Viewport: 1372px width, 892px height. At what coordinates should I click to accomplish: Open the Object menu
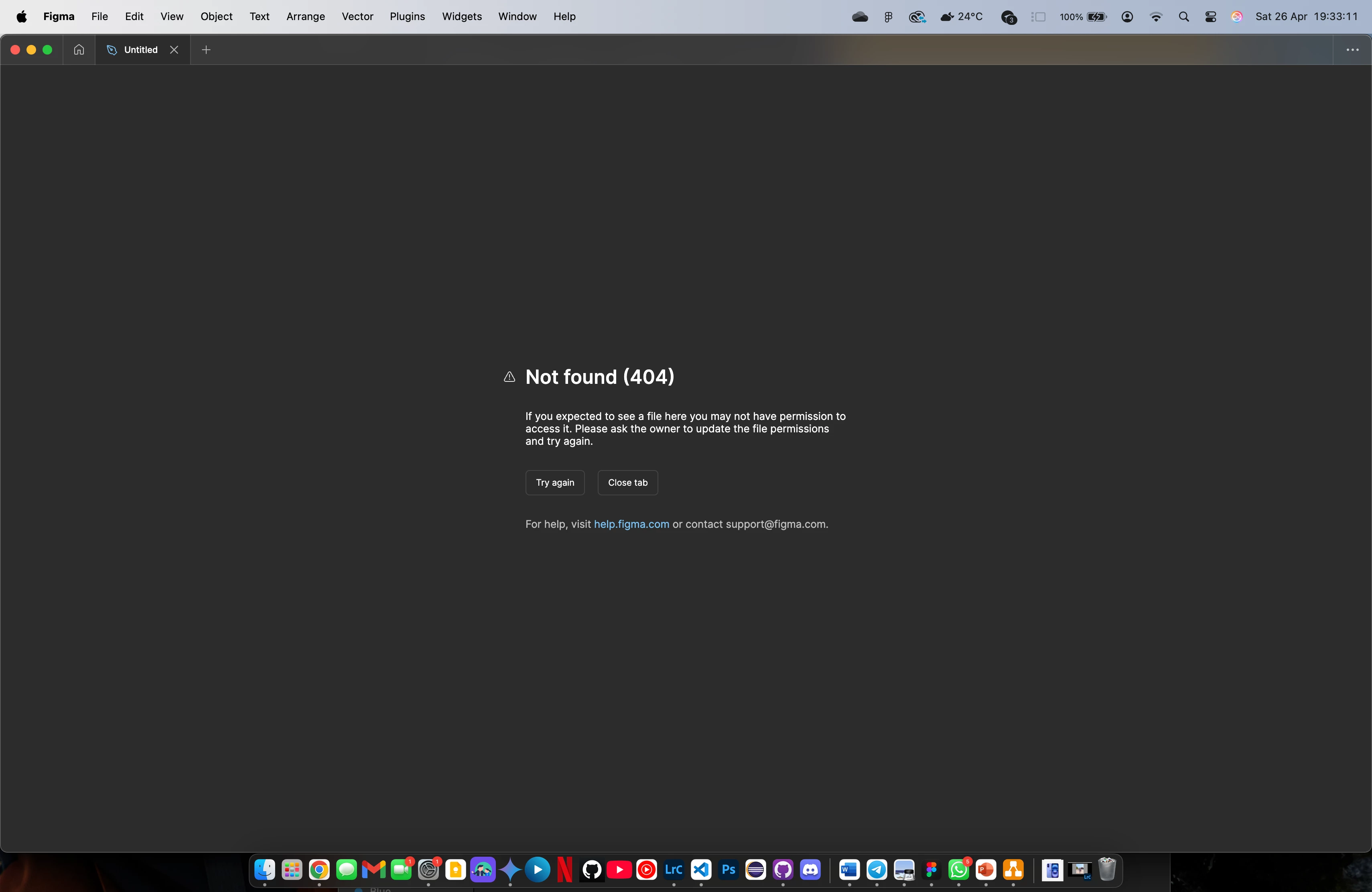coord(216,17)
